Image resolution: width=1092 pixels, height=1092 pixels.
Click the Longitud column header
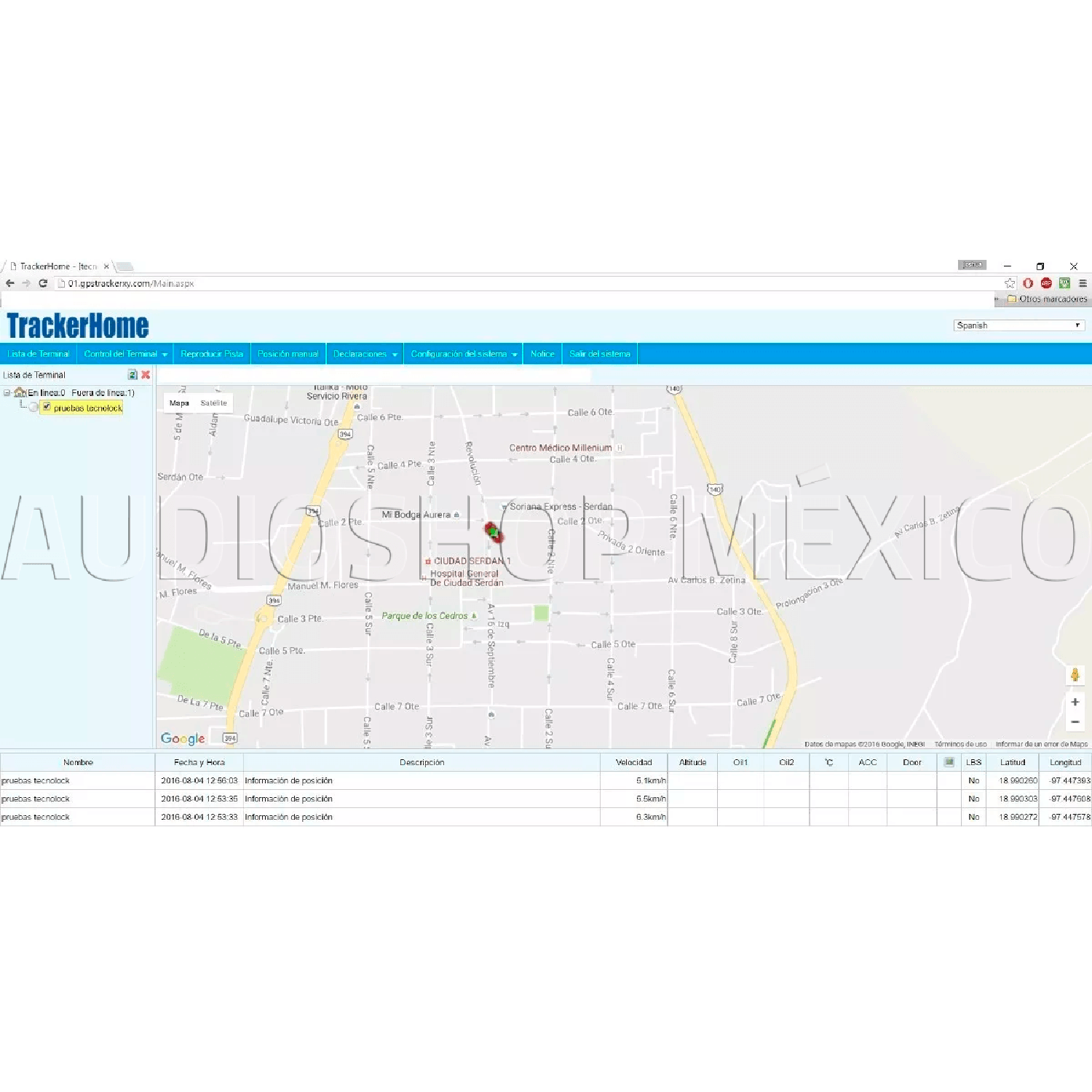[1065, 762]
